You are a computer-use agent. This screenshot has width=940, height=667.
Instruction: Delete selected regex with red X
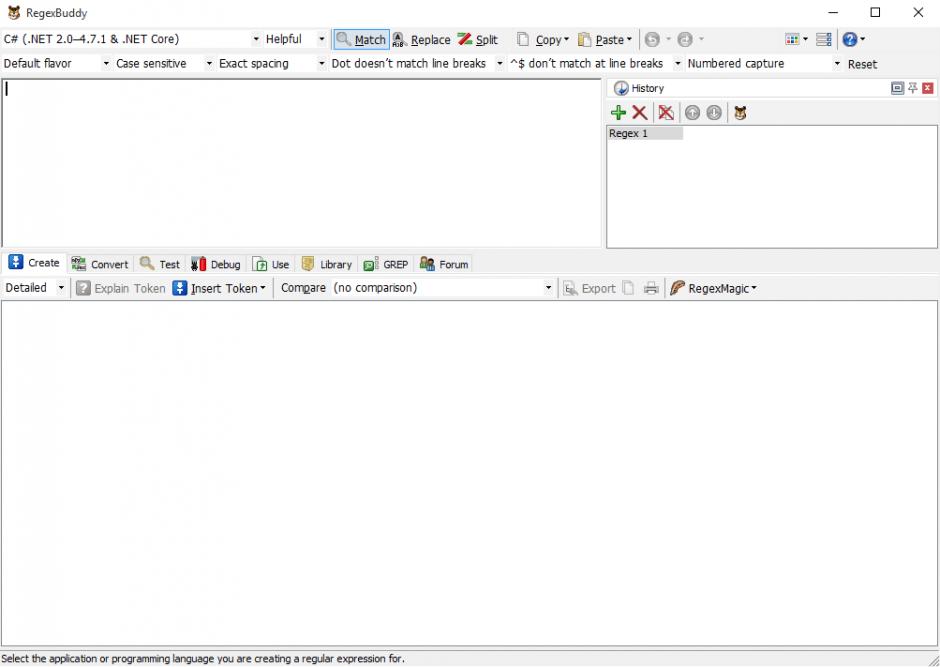(x=640, y=113)
